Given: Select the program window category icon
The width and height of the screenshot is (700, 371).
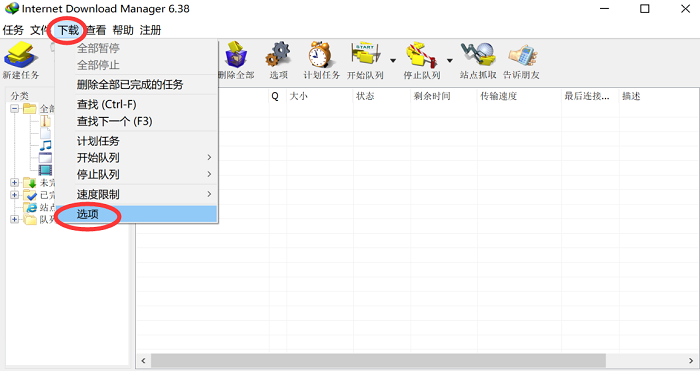Looking at the screenshot, I should [45, 158].
